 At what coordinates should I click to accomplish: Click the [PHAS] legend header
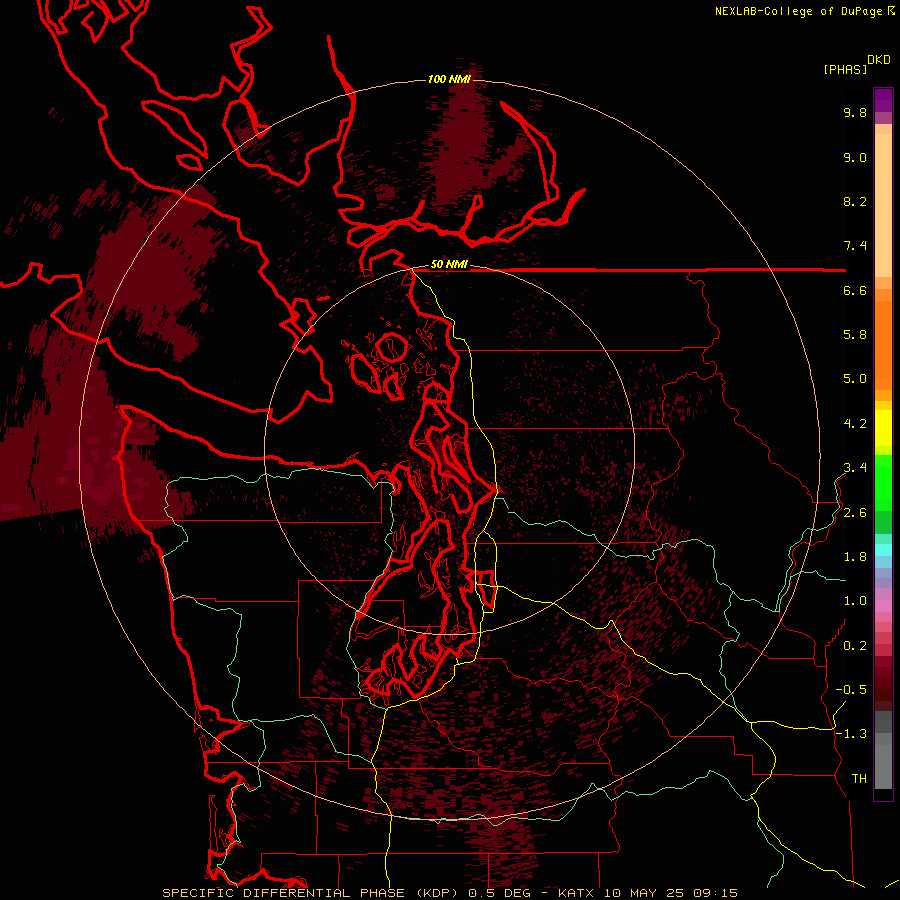(845, 69)
